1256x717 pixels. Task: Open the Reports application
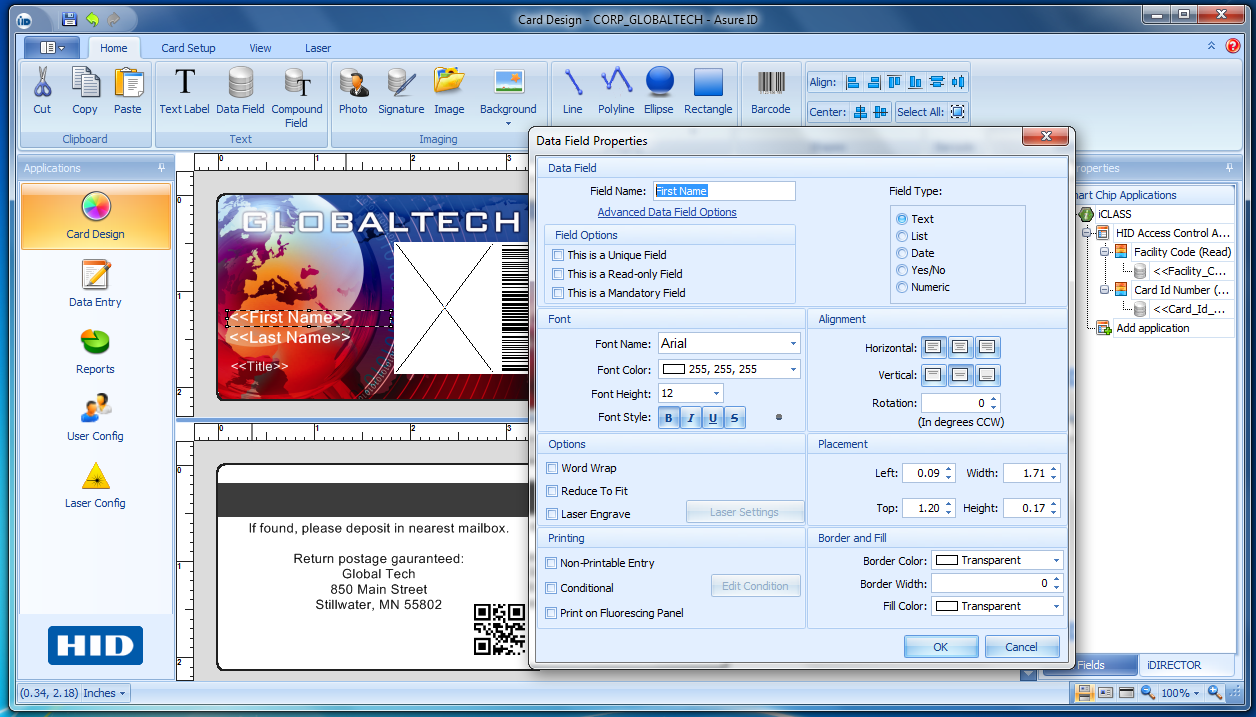96,351
